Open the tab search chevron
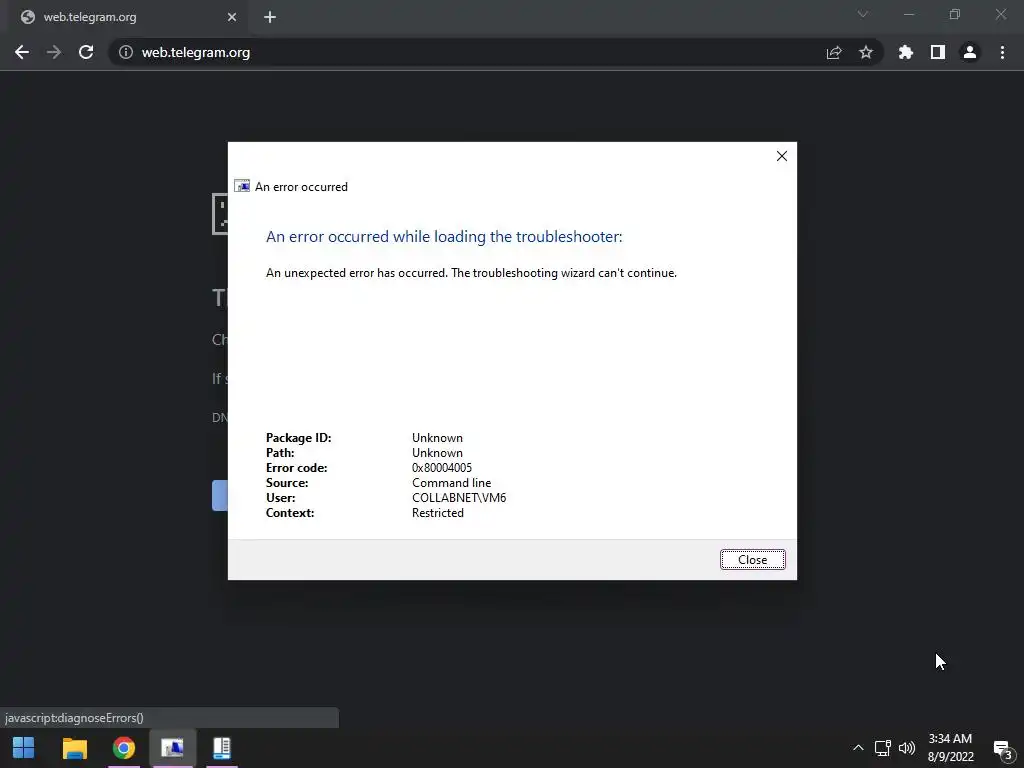 tap(863, 14)
